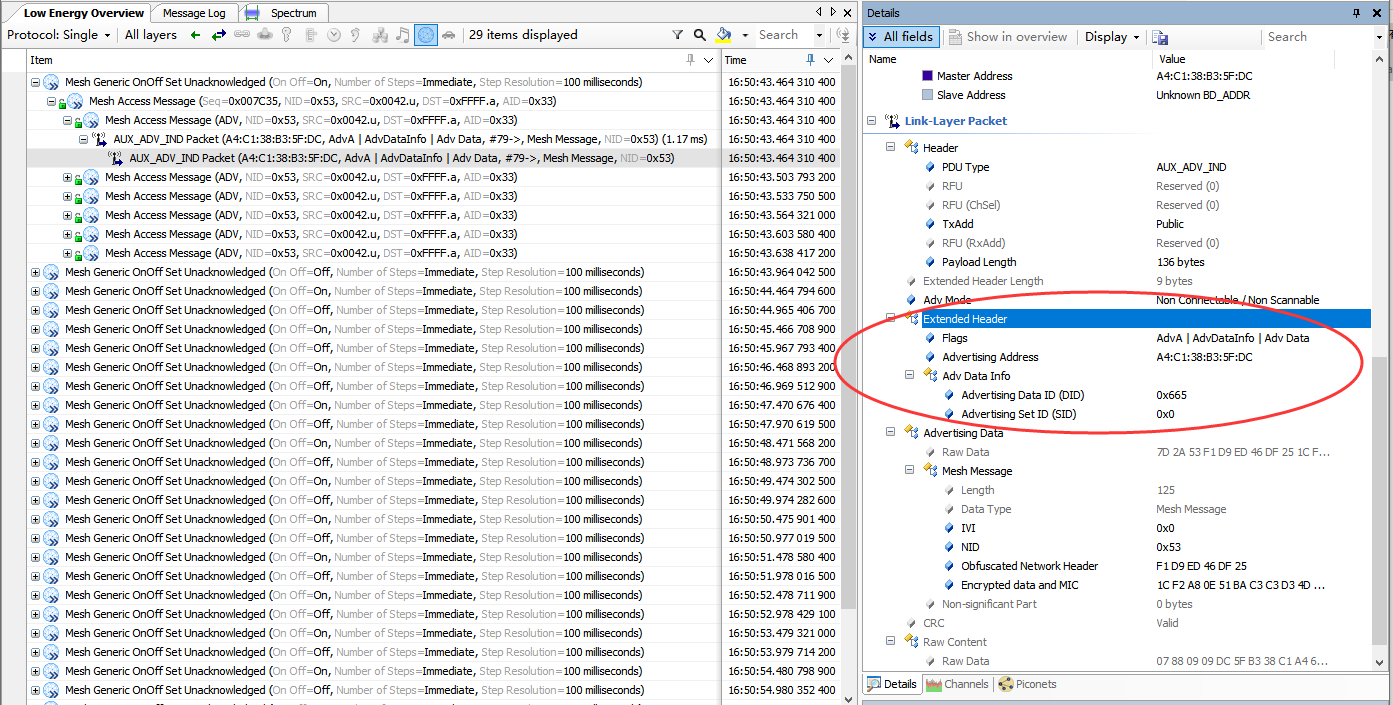Click the Time column header

(x=780, y=60)
